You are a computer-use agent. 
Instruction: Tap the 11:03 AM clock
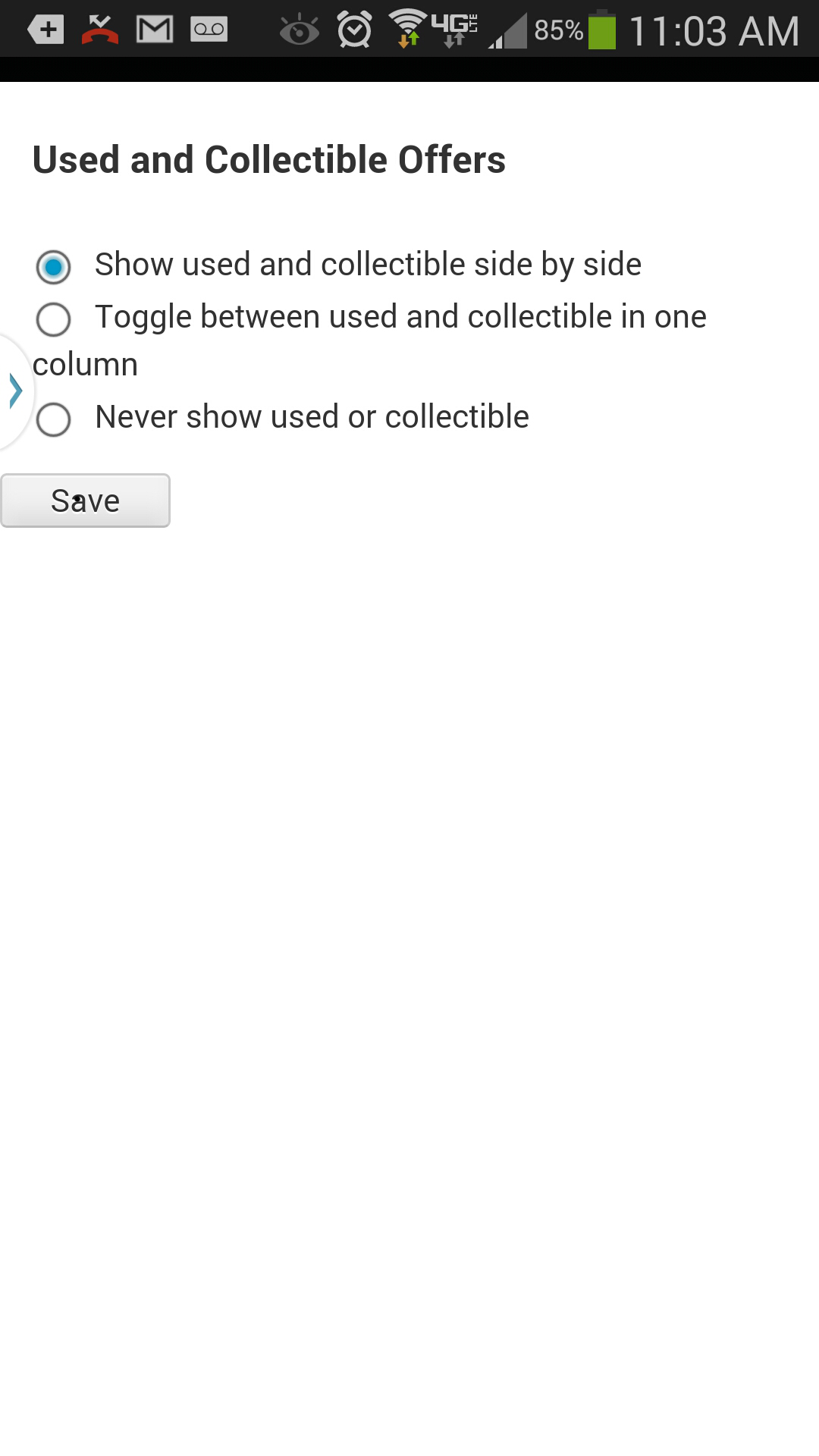[714, 32]
